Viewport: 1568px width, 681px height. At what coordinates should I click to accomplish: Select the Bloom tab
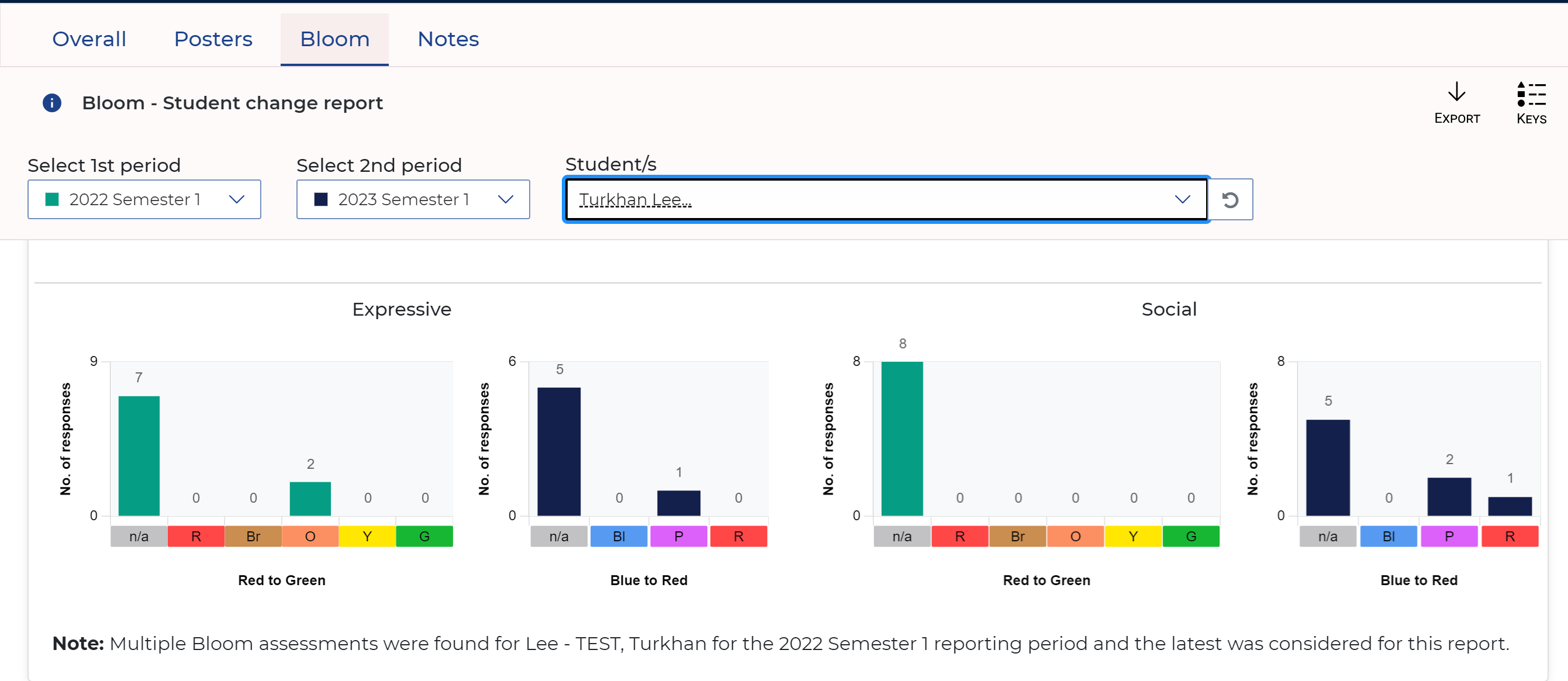click(334, 40)
